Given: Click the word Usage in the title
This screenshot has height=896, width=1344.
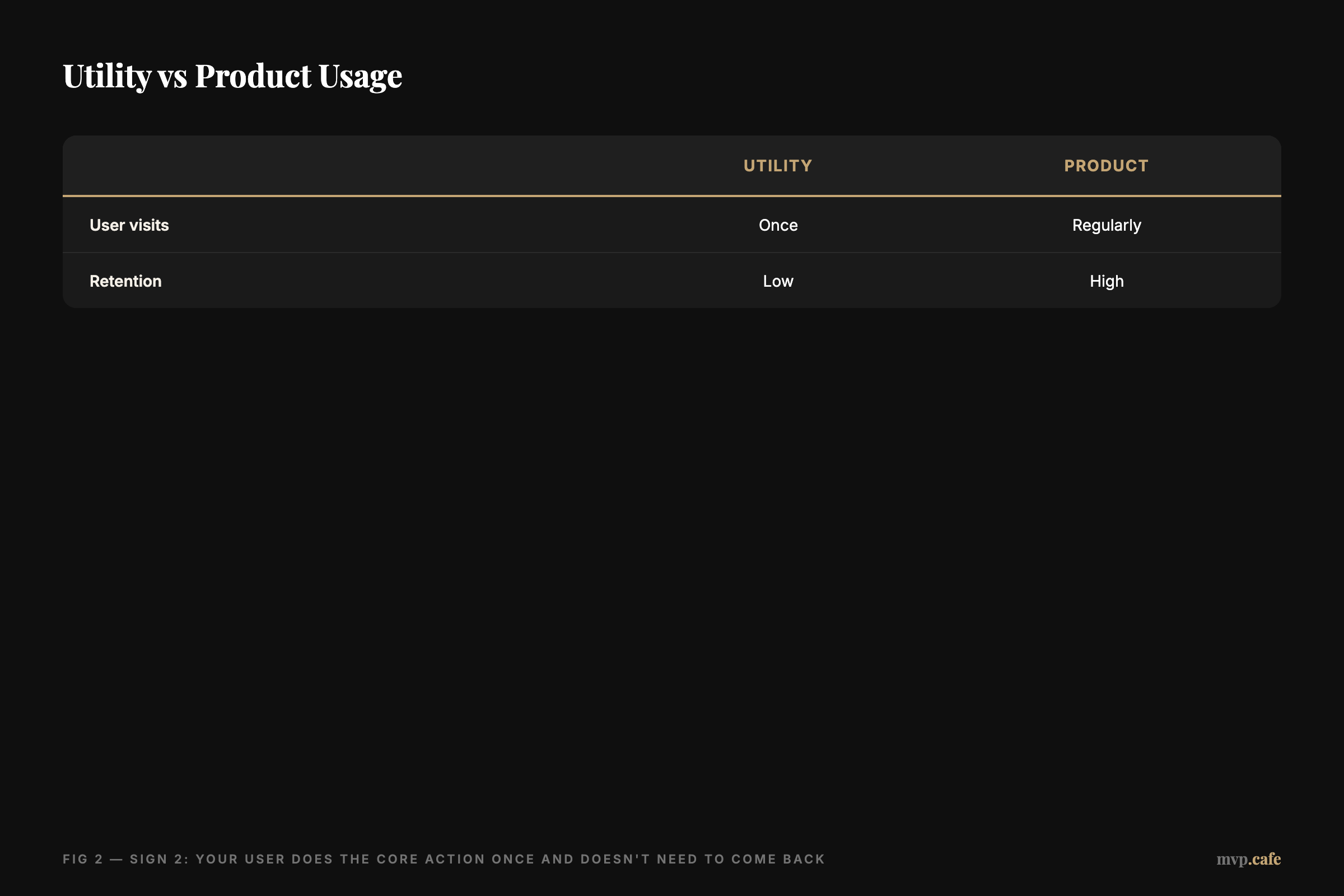Looking at the screenshot, I should (x=360, y=76).
